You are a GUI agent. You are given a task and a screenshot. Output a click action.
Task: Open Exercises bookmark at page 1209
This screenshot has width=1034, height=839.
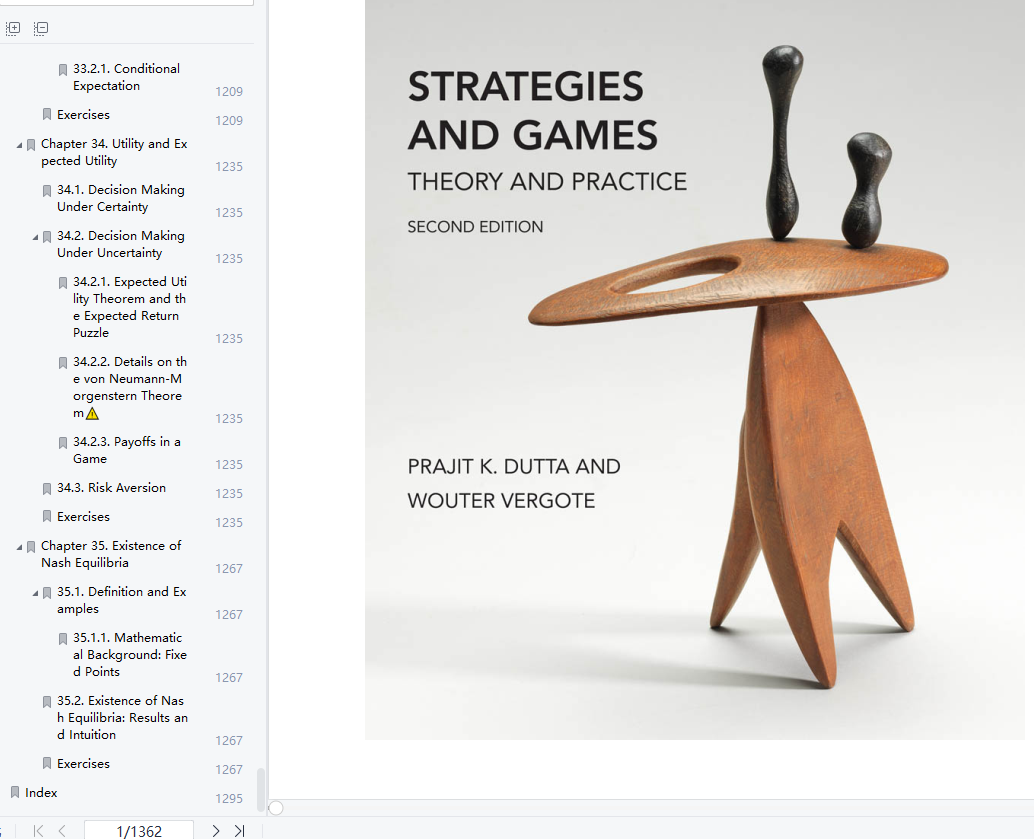(x=83, y=115)
